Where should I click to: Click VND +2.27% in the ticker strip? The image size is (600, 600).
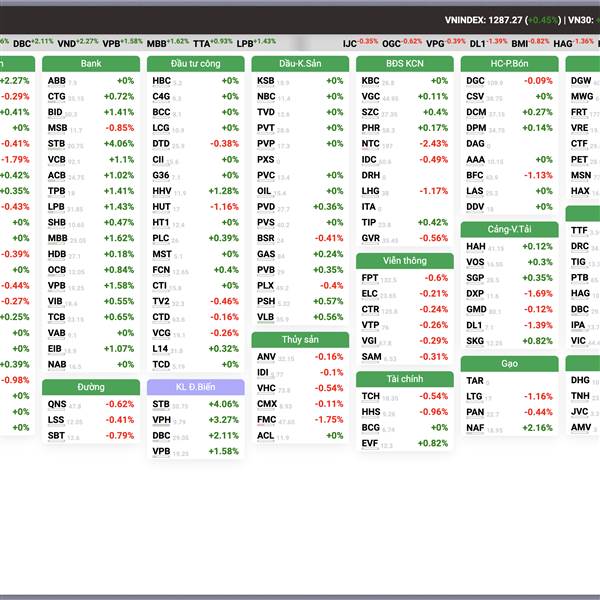coord(78,43)
